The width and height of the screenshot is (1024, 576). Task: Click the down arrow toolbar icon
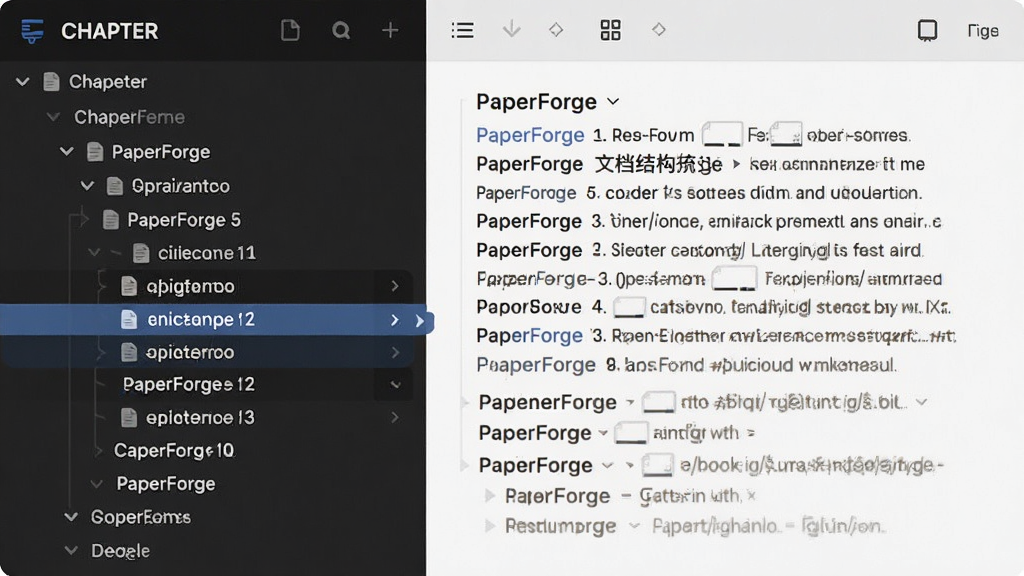511,29
